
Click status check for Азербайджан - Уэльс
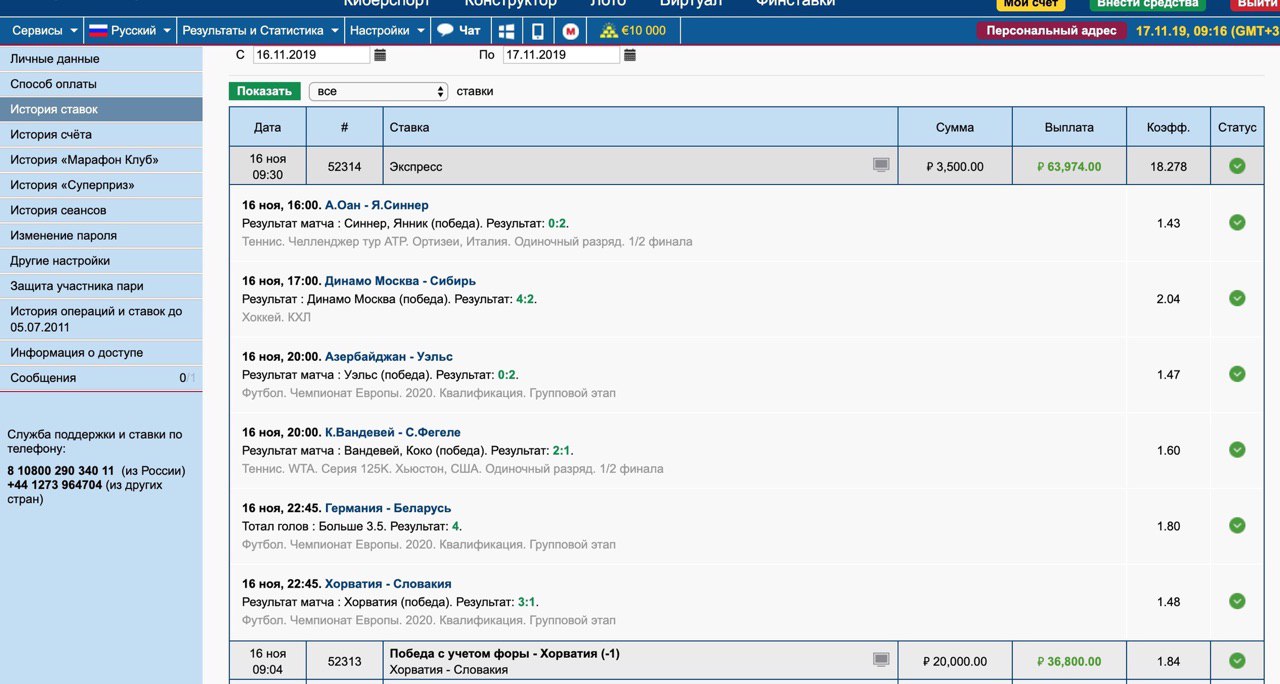point(1237,374)
